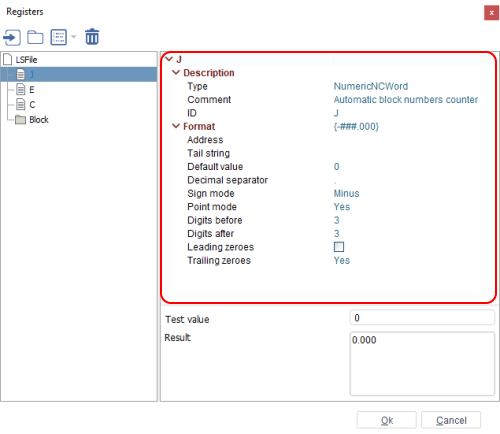Confirm with the Ok button
The image size is (500, 434).
(387, 420)
